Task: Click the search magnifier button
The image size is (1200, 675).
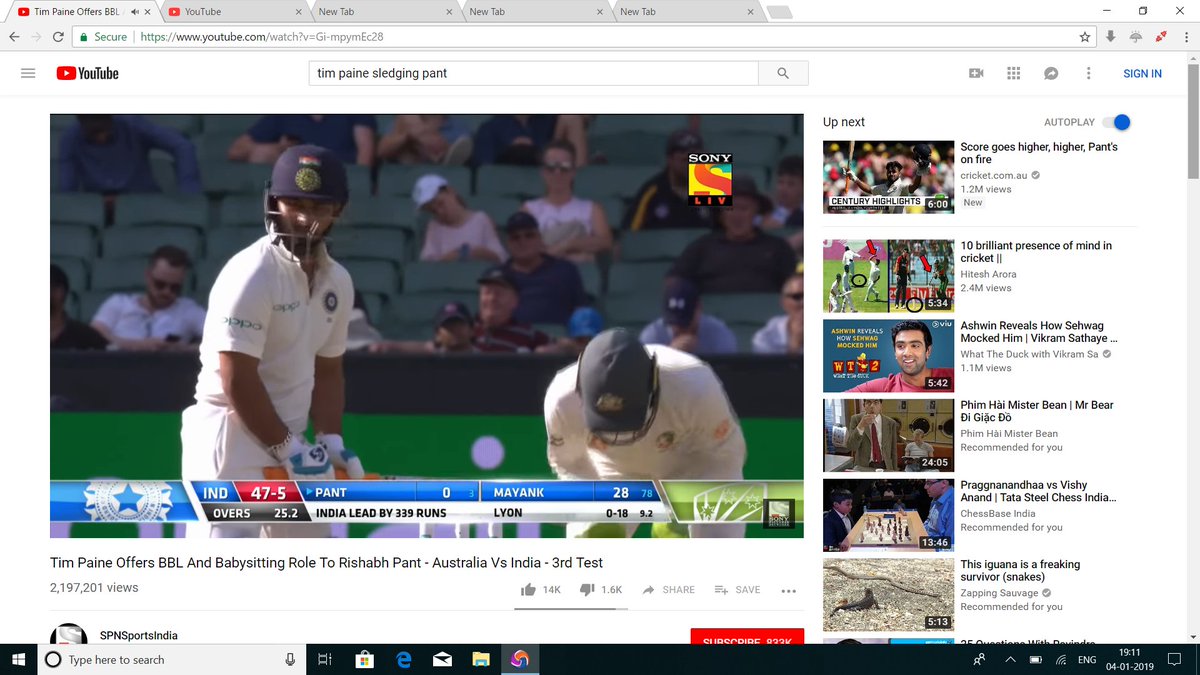Action: point(783,73)
